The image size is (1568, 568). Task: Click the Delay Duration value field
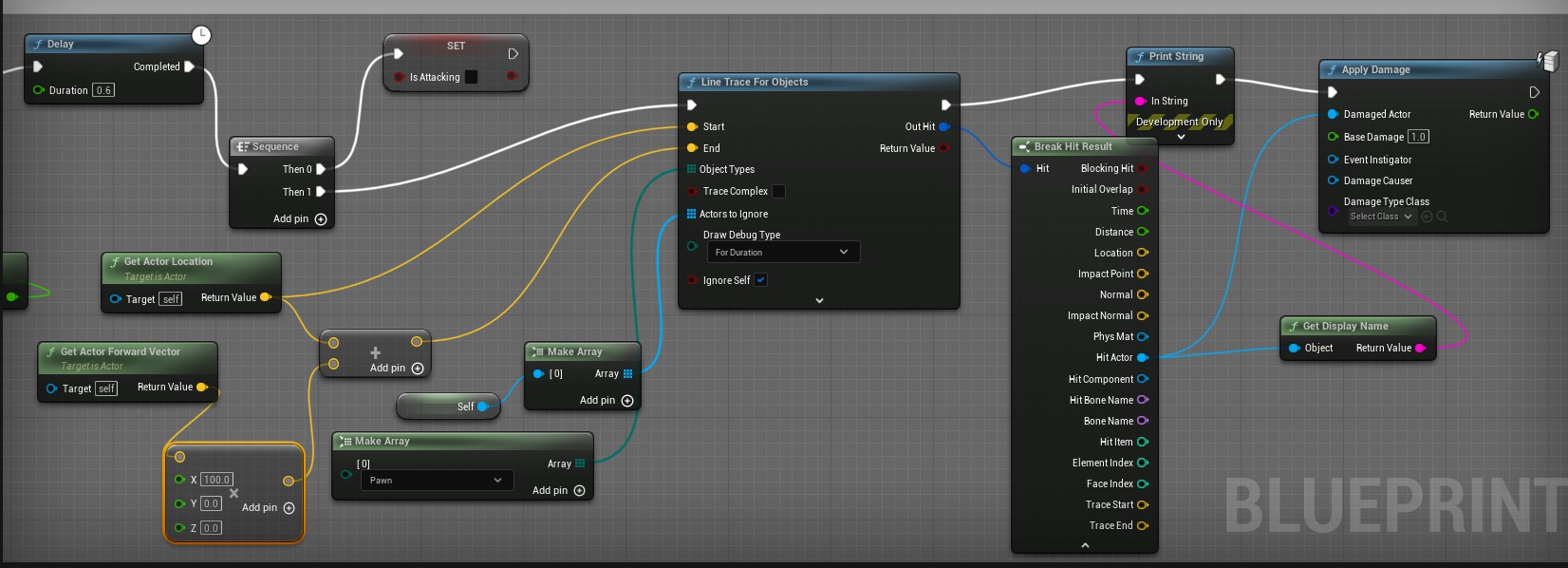coord(103,90)
